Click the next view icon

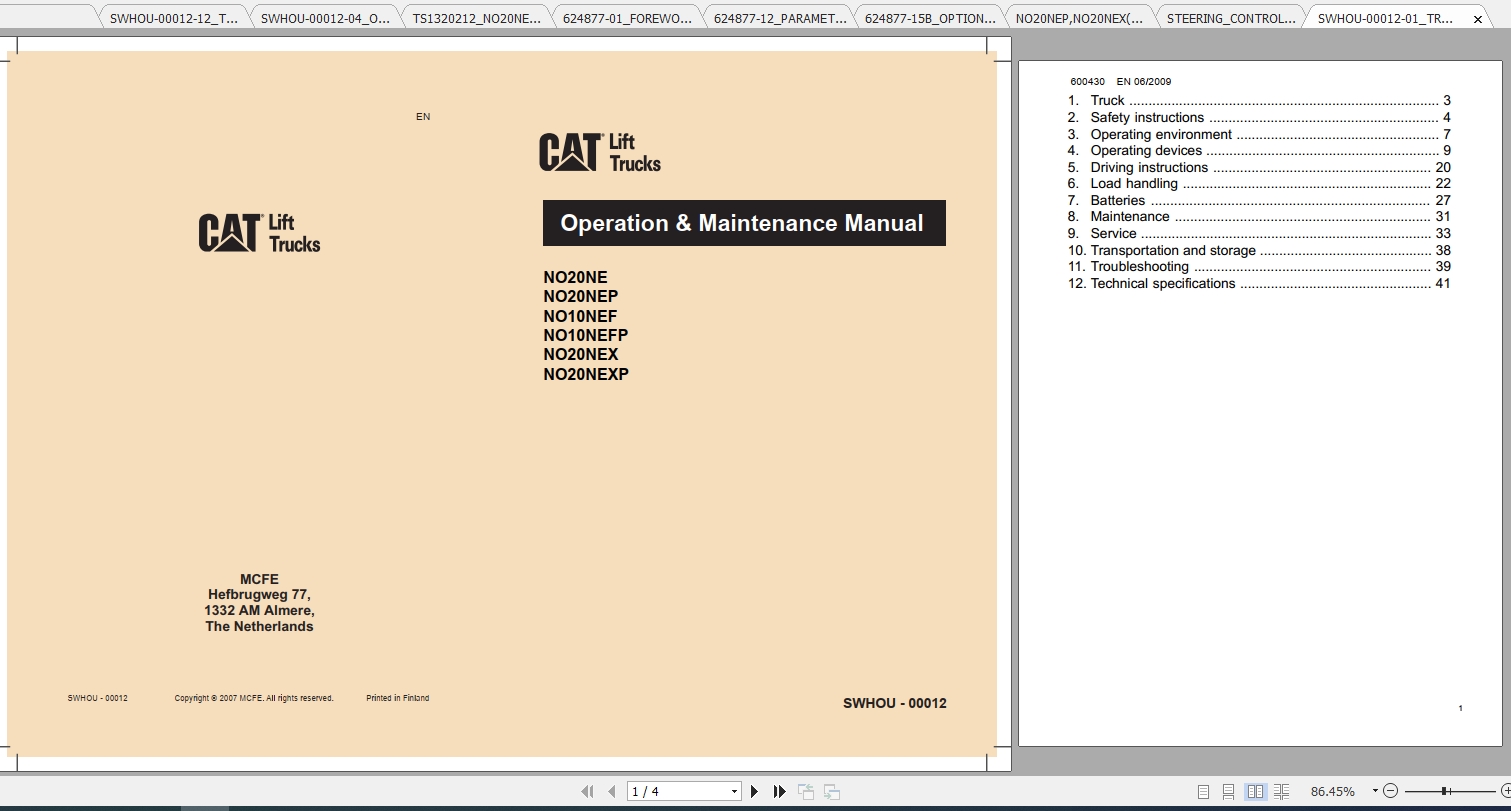tap(831, 790)
